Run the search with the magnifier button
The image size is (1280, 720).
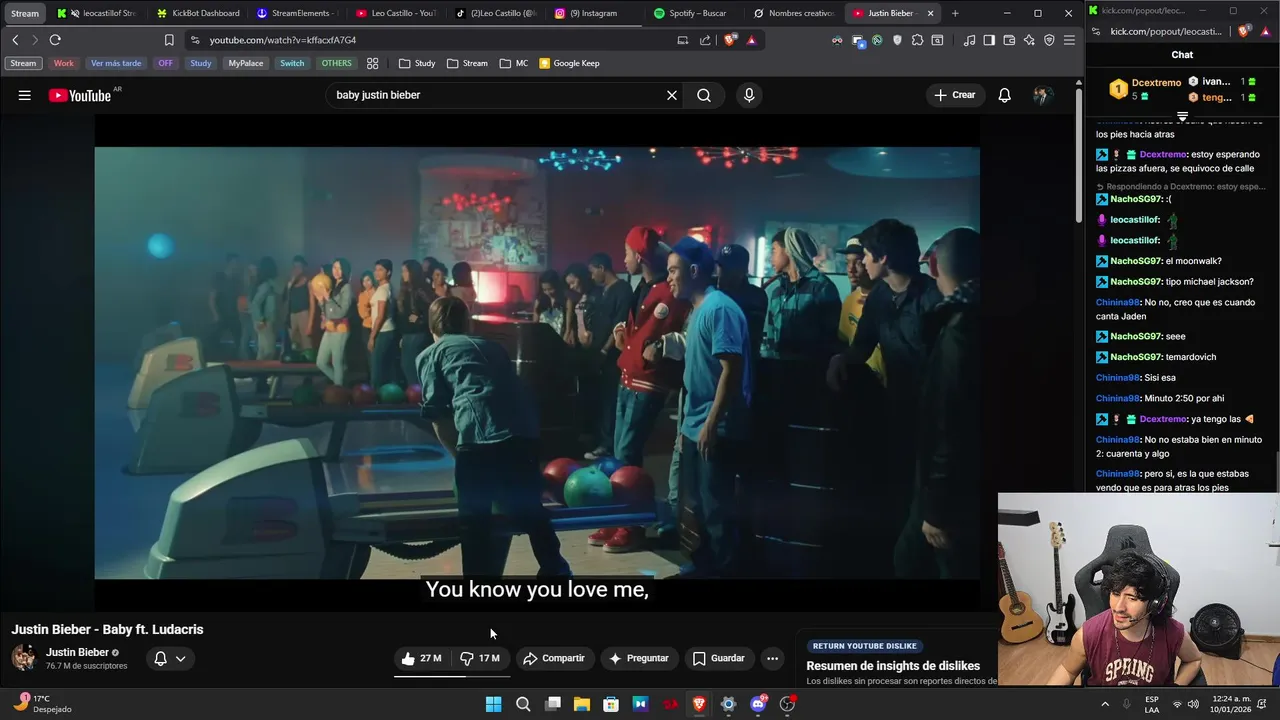click(704, 95)
